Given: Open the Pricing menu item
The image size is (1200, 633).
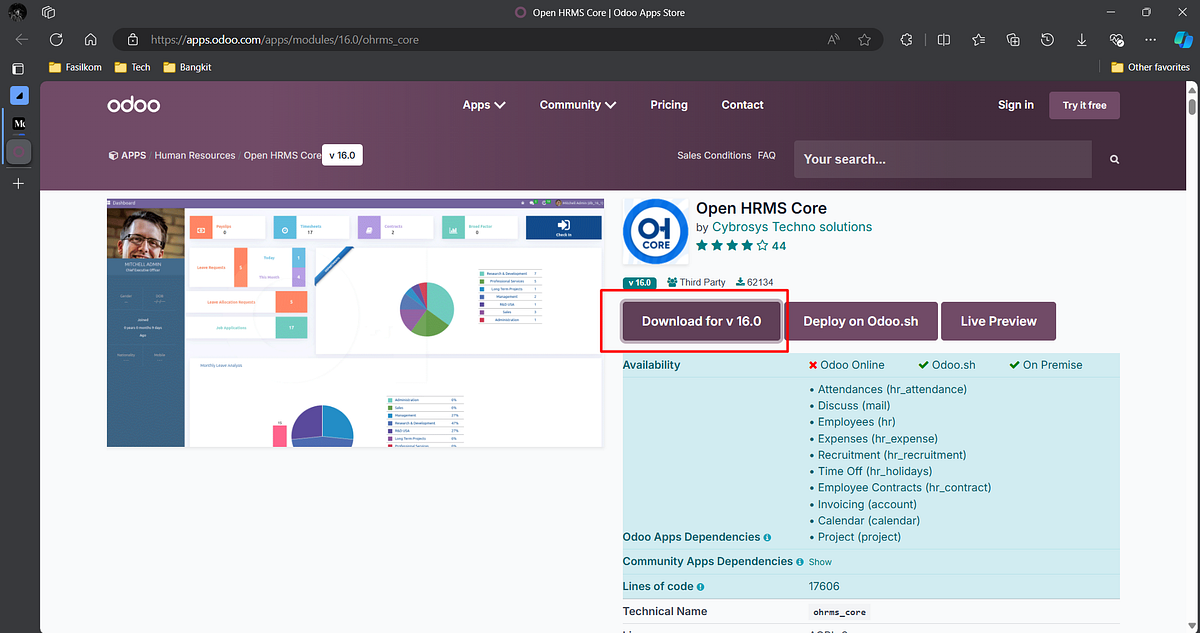Looking at the screenshot, I should tap(669, 105).
